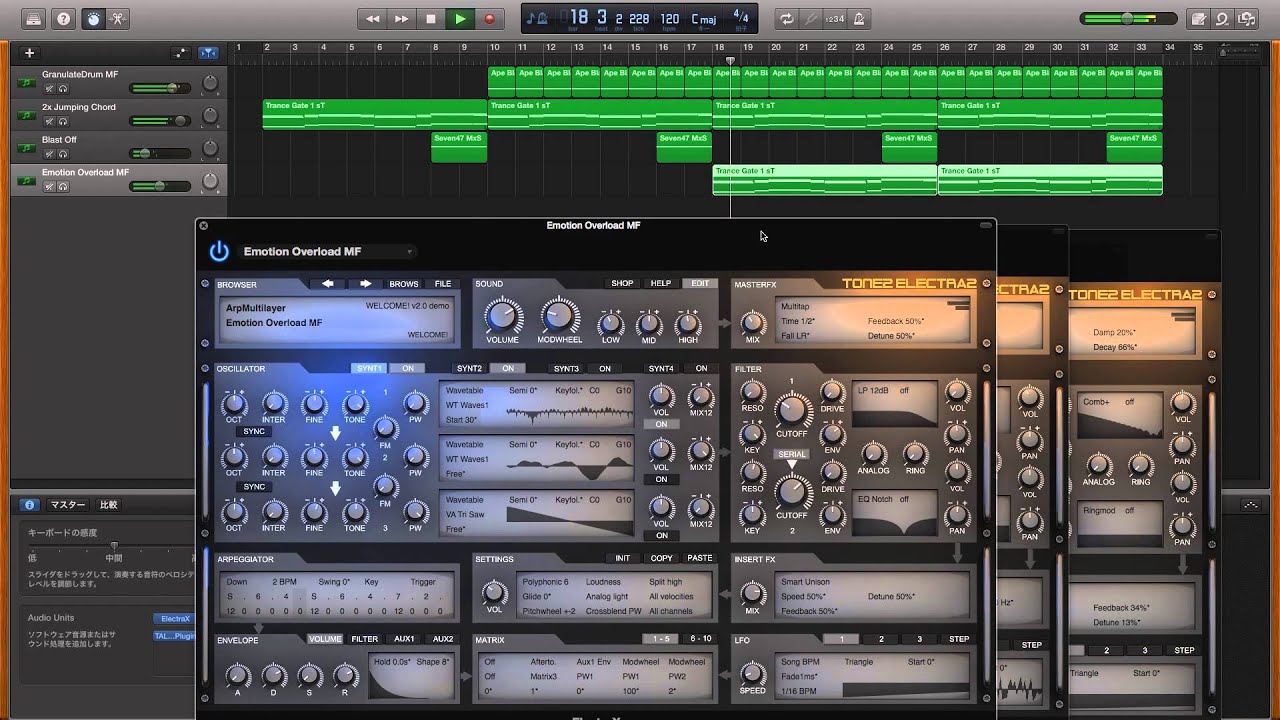This screenshot has width=1280, height=720.
Task: Adjust the keyboard sensitivity slider
Action: (113, 545)
